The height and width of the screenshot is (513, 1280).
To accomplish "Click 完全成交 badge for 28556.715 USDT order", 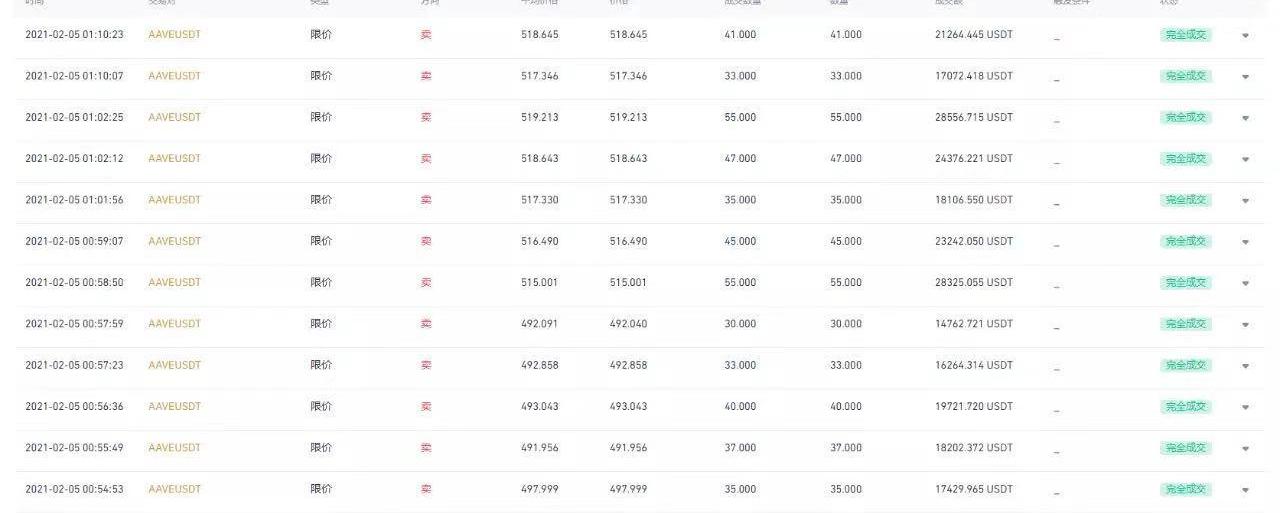I will point(1186,117).
